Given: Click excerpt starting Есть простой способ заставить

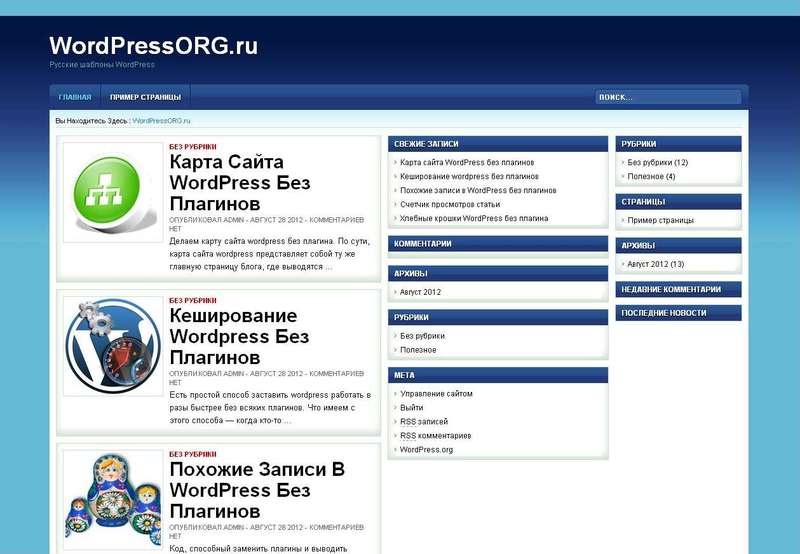Looking at the screenshot, I should point(270,408).
